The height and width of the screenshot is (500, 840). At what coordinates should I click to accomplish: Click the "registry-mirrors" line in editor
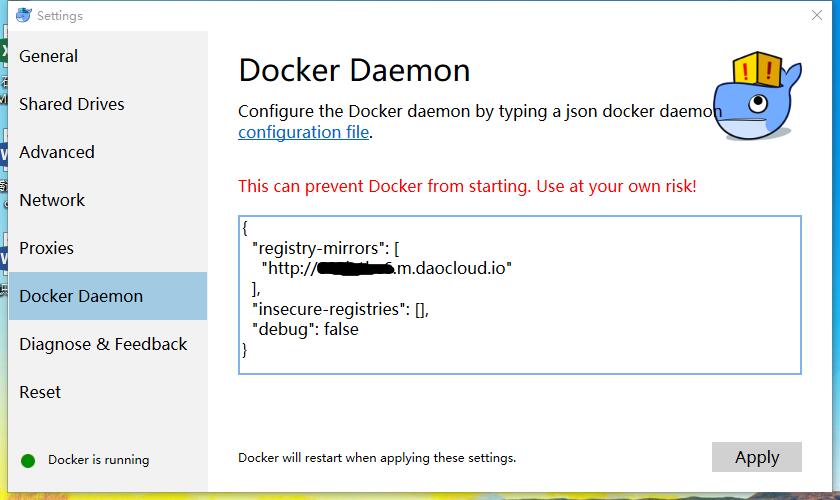326,248
